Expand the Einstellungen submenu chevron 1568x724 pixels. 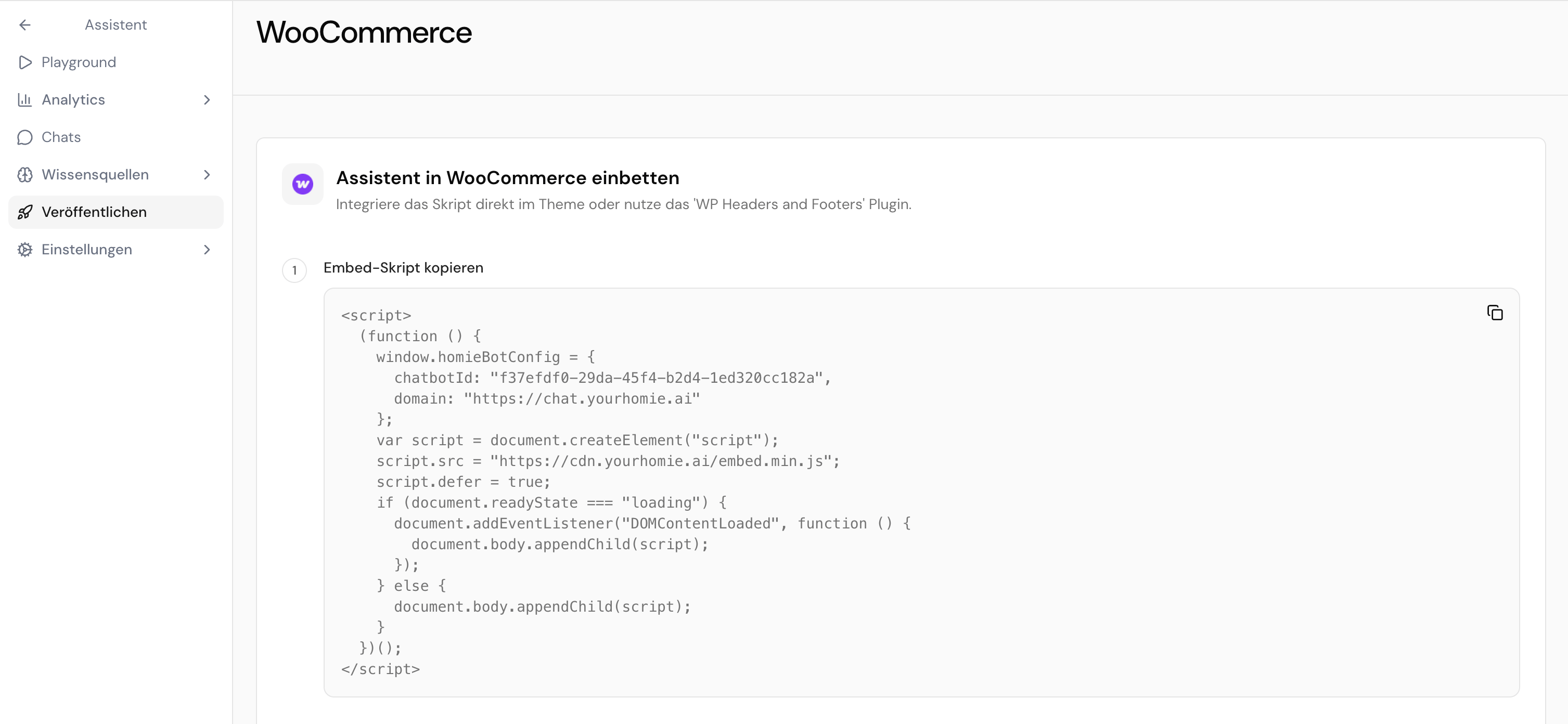[207, 250]
